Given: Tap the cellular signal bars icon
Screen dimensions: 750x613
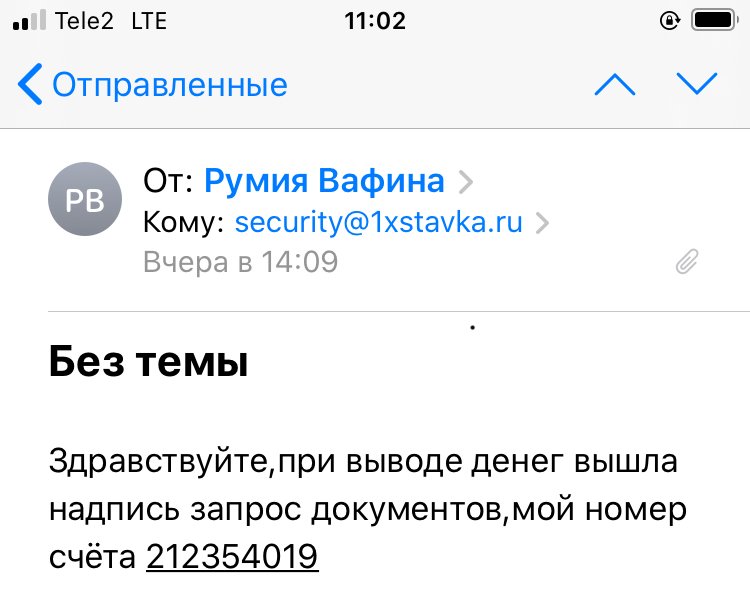Looking at the screenshot, I should point(29,21).
